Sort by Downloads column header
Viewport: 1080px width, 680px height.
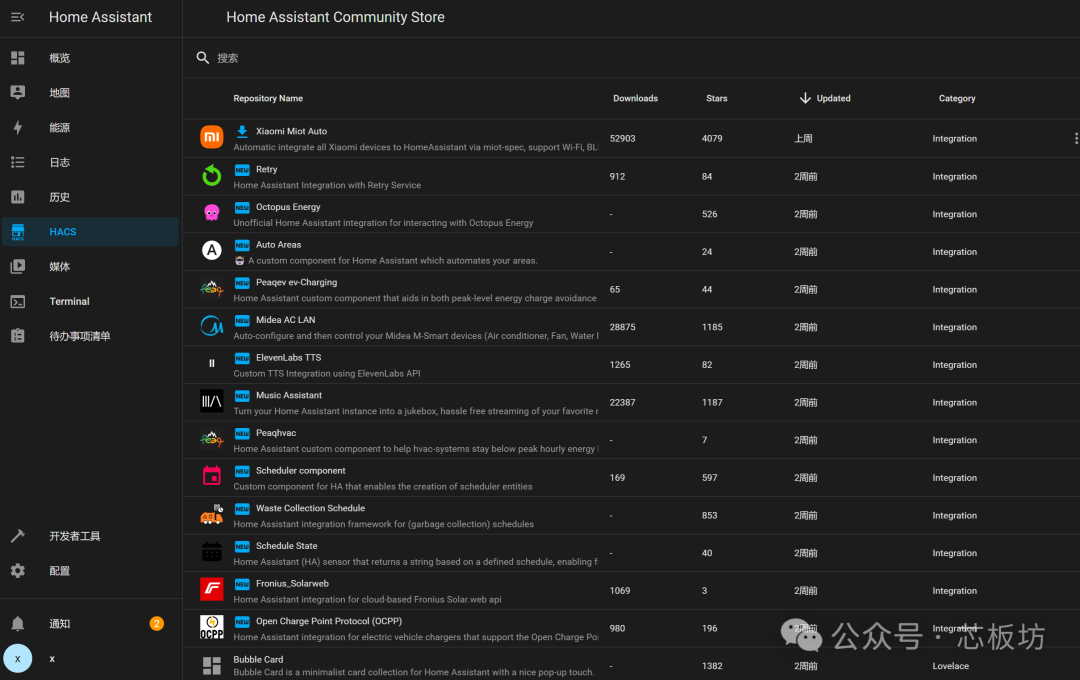[635, 99]
